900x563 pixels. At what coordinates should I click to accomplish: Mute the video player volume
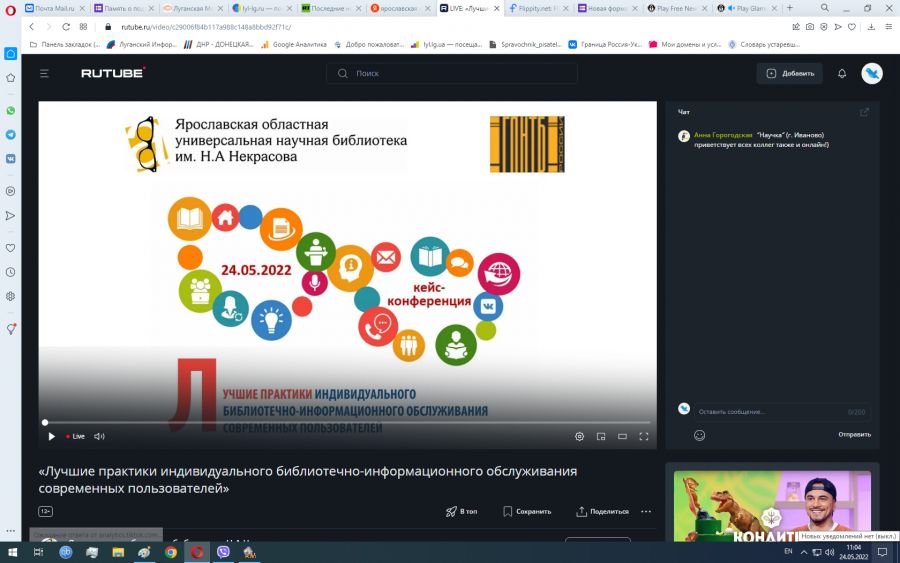99,436
